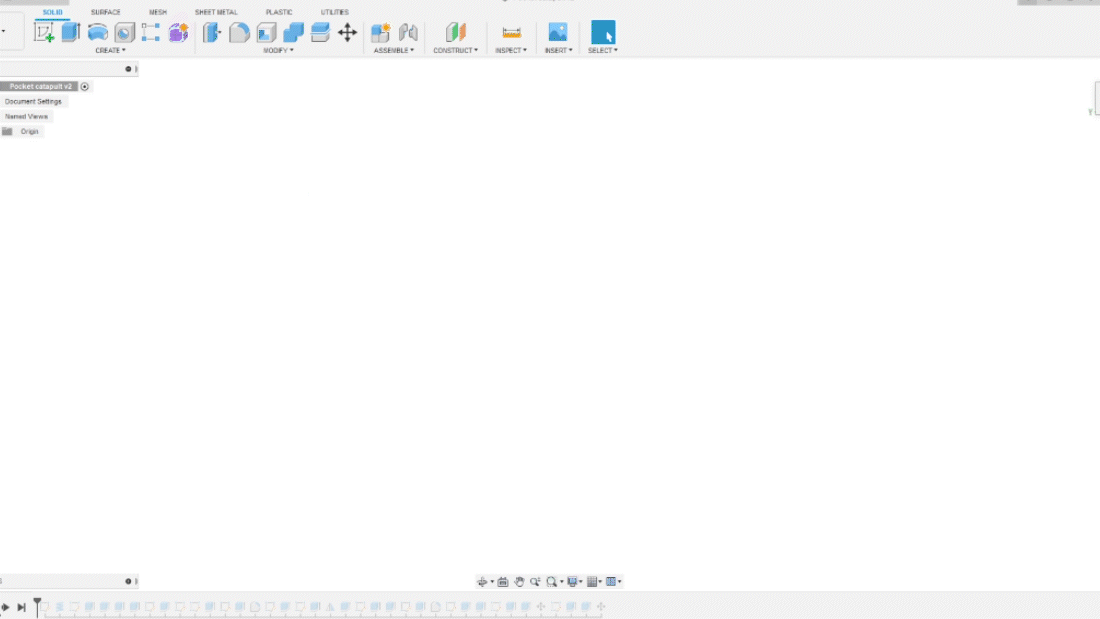The height and width of the screenshot is (619, 1100).
Task: Open the Viewports dropdown arrow
Action: click(x=619, y=582)
